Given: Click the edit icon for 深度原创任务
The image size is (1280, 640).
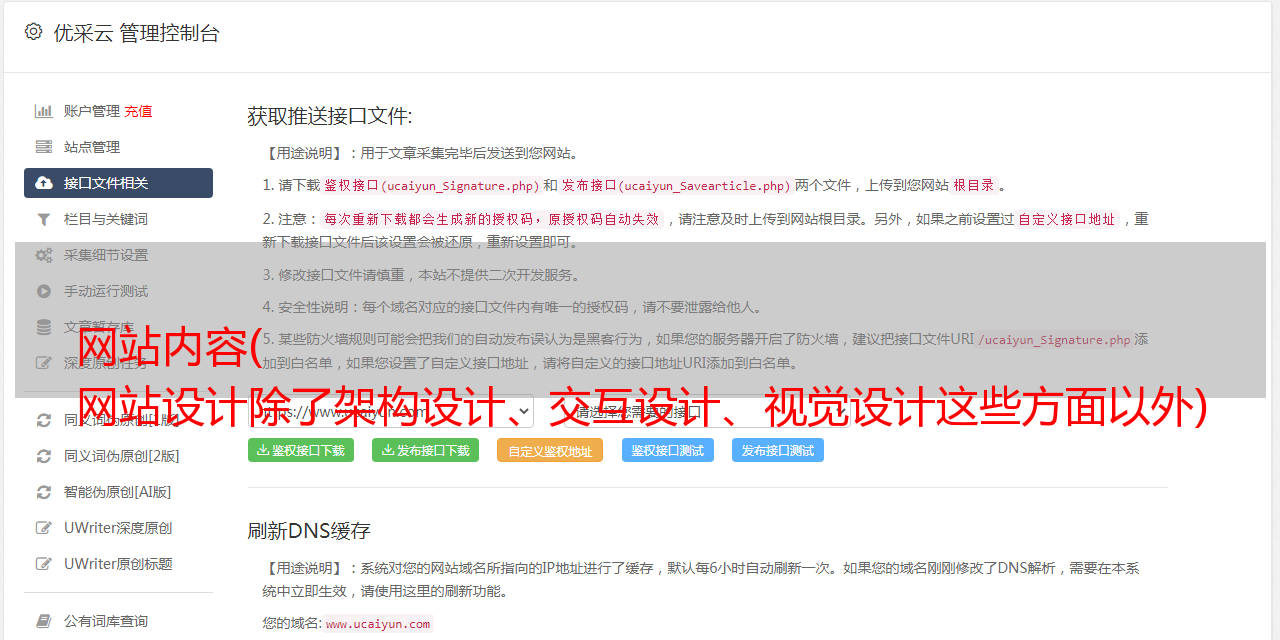Looking at the screenshot, I should pyautogui.click(x=44, y=363).
